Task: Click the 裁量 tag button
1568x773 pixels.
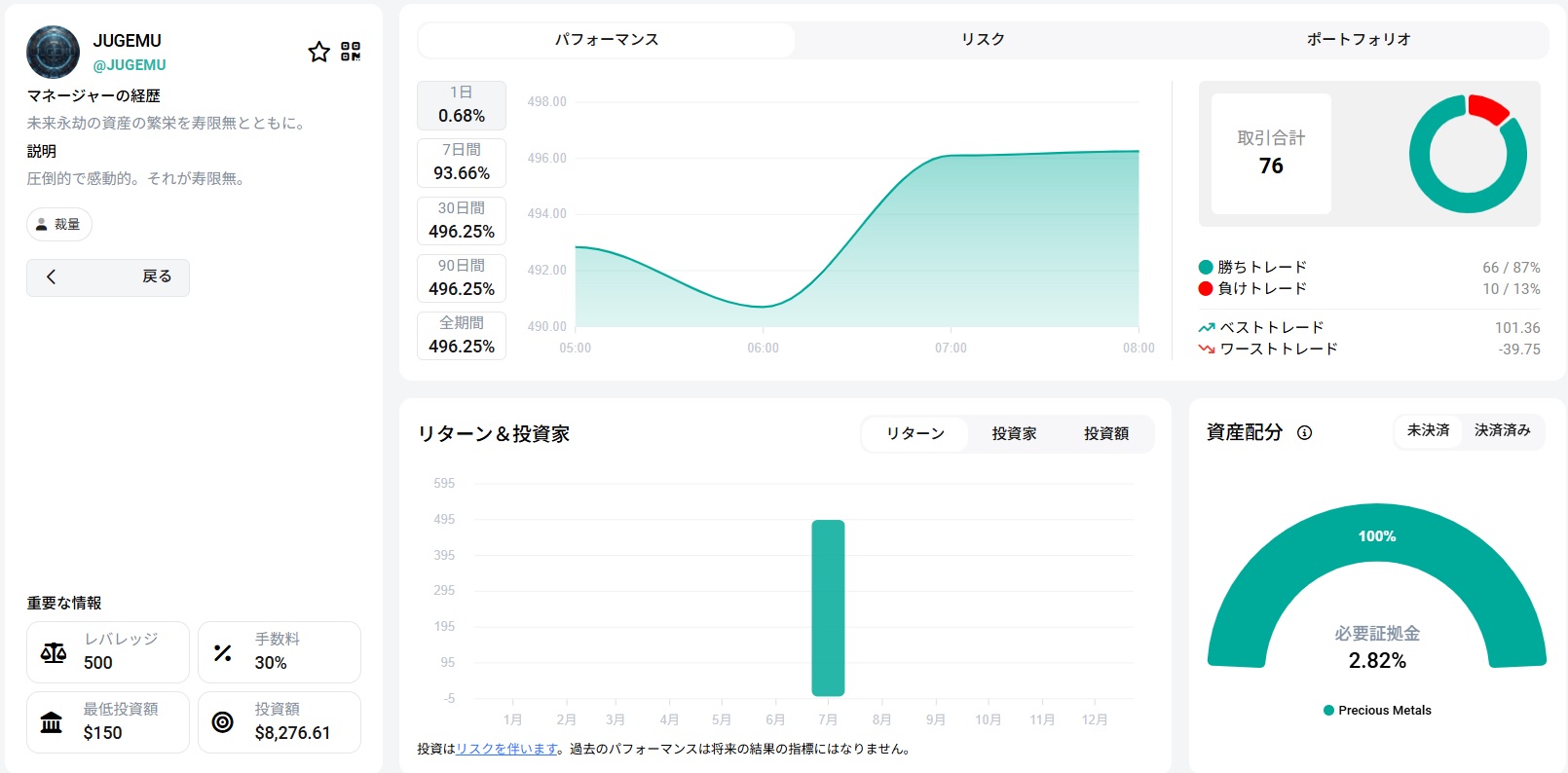Action: pos(59,225)
